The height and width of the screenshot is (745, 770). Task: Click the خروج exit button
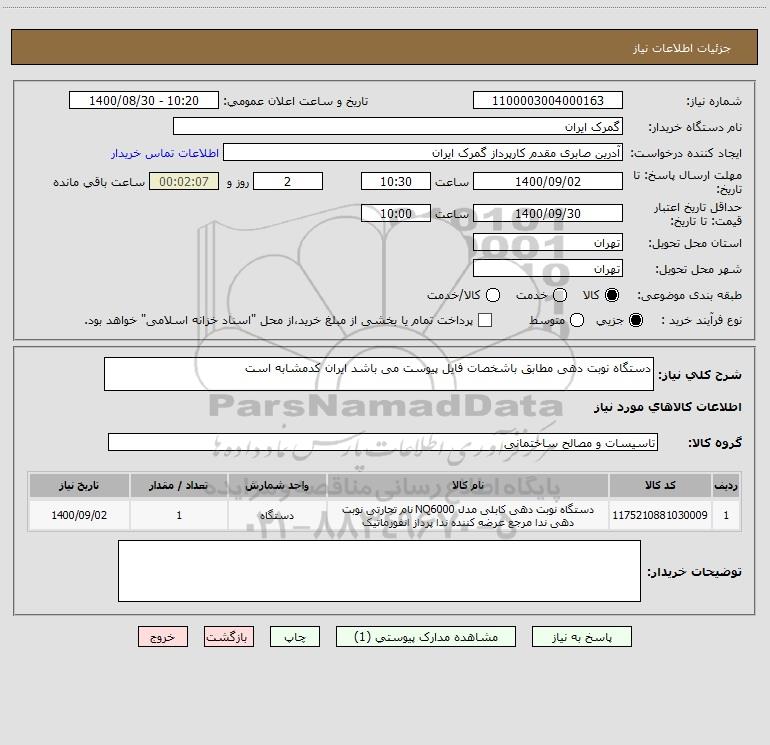tap(163, 636)
